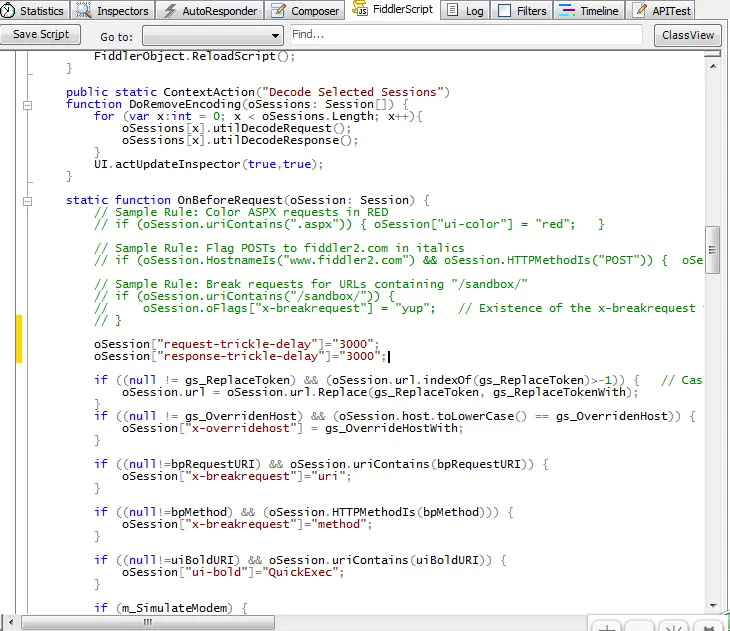
Task: Click the vertical scrollbar up arrow
Action: pos(713,66)
